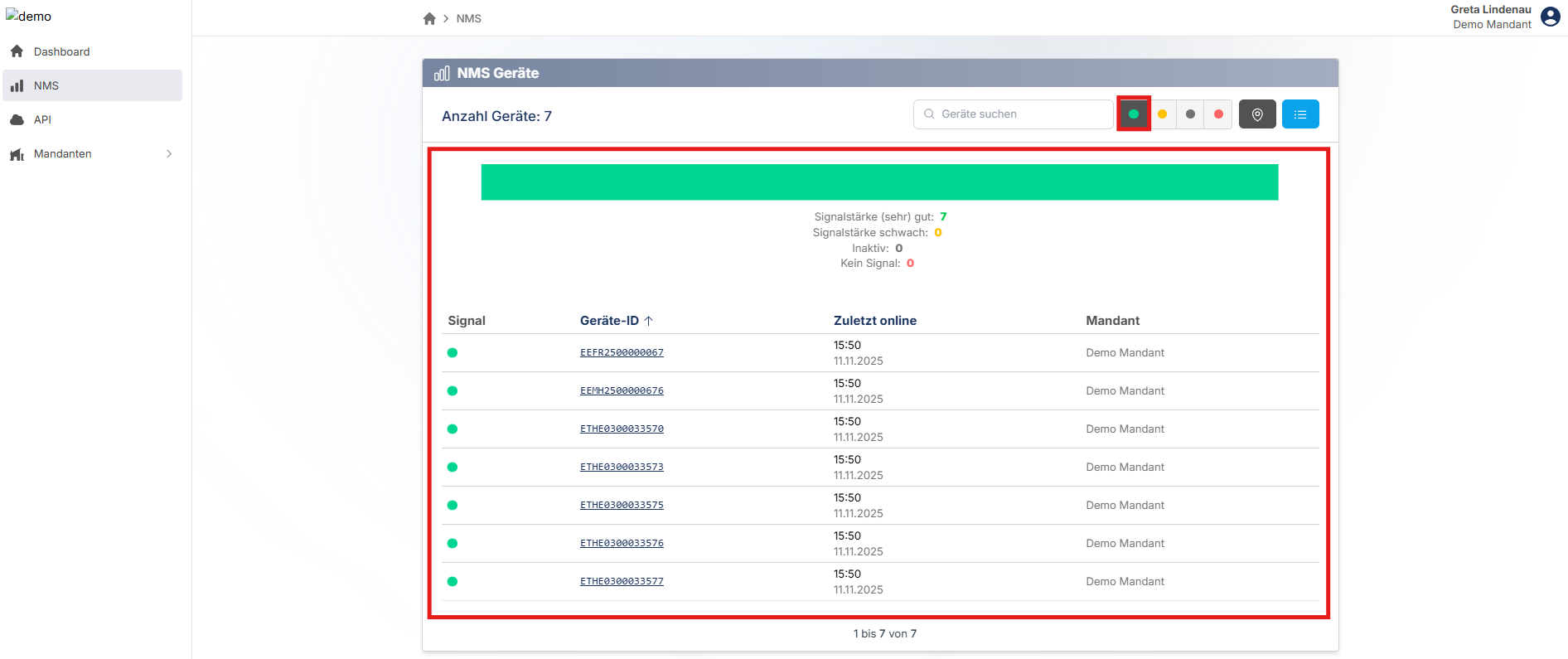Expand the Mandanten submenu chevron
This screenshot has height=659, width=1568.
(169, 154)
